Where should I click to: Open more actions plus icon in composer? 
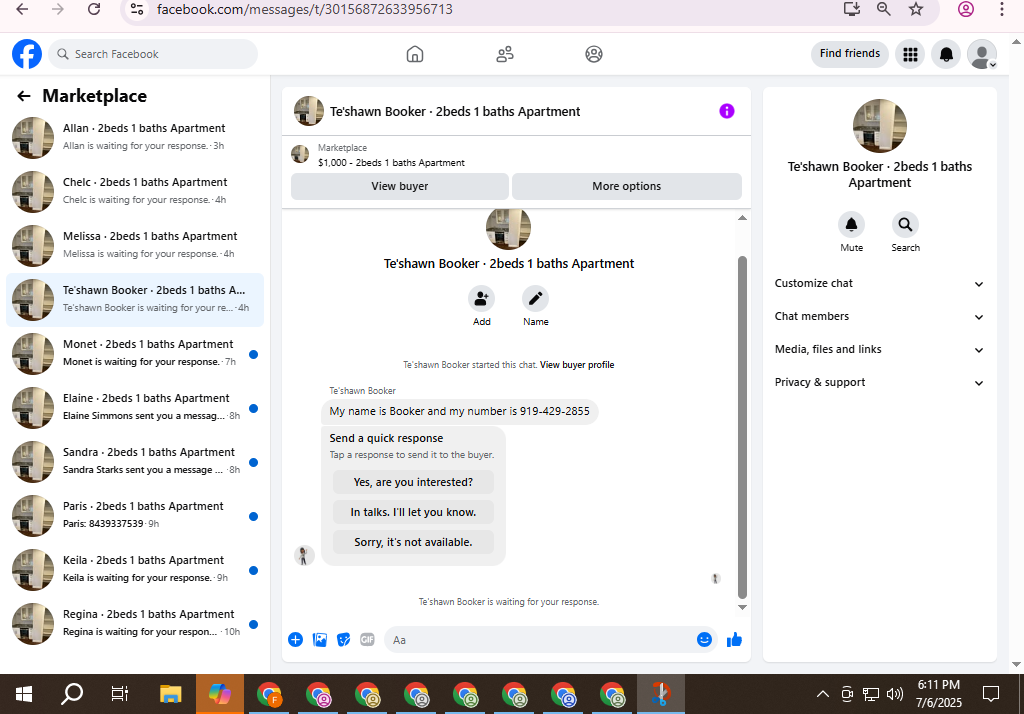point(295,640)
